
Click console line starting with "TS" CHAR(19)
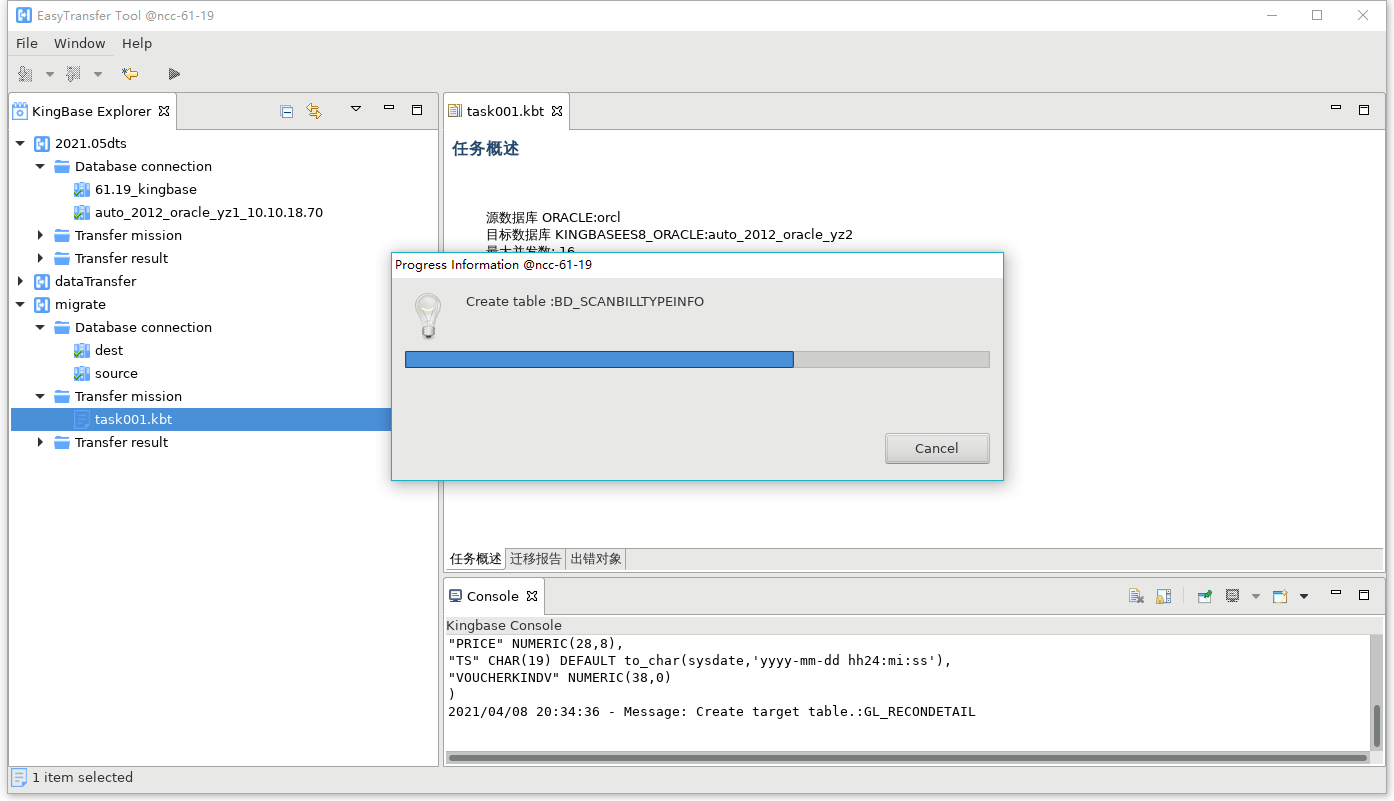click(x=700, y=661)
